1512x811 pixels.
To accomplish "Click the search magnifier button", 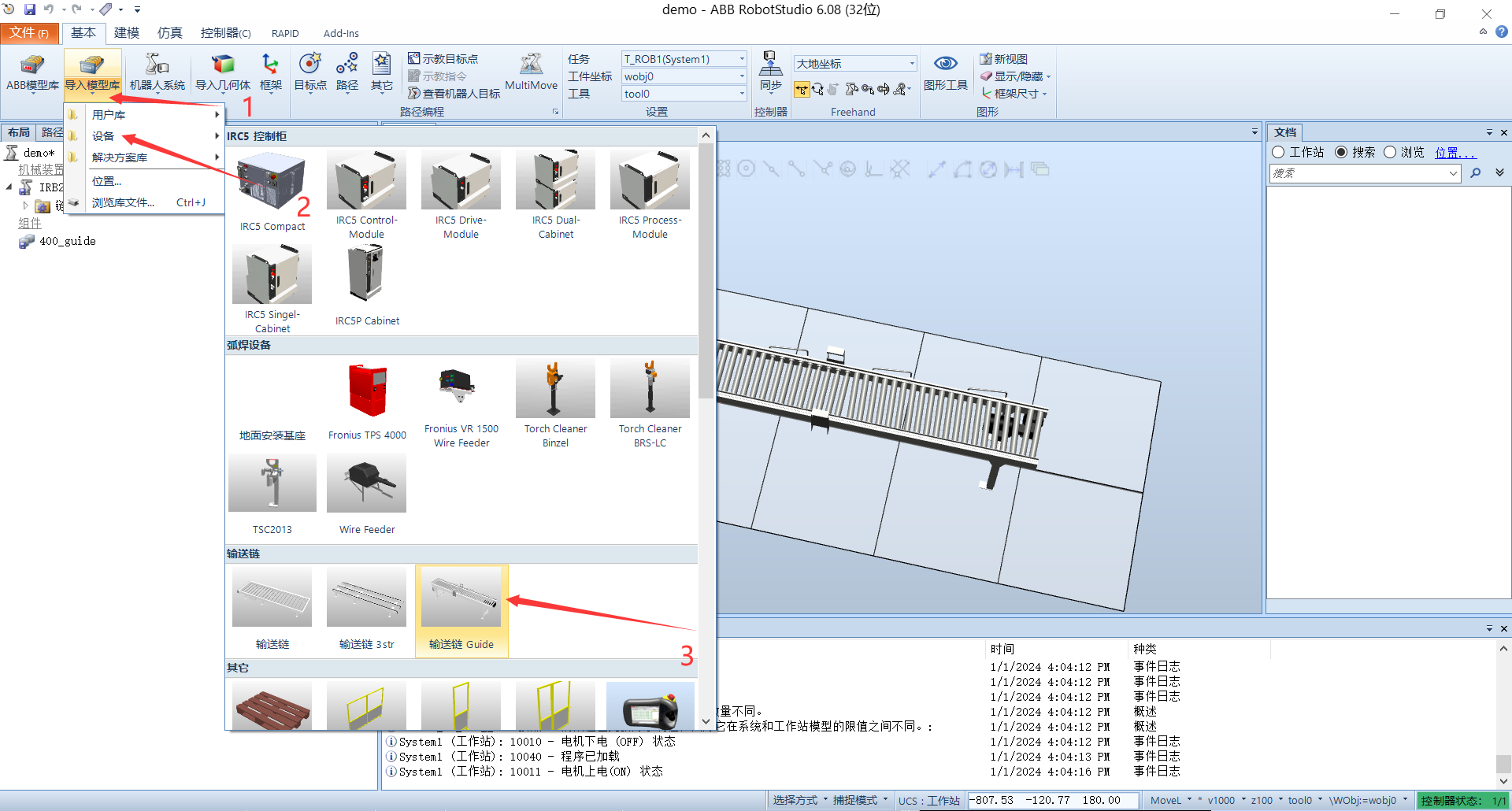I will tap(1476, 173).
